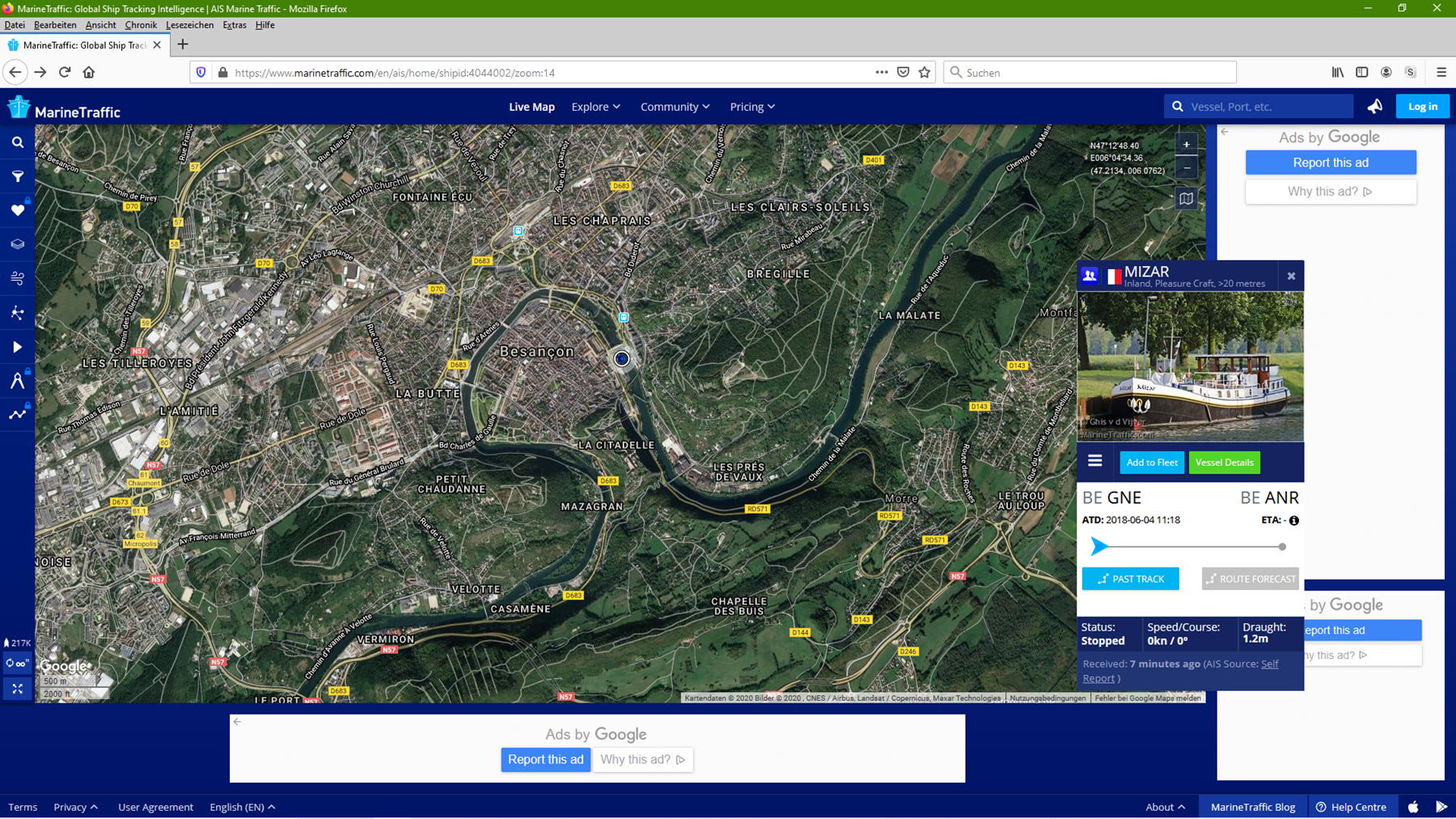Open My Fleets heart icon in sidebar

[17, 210]
